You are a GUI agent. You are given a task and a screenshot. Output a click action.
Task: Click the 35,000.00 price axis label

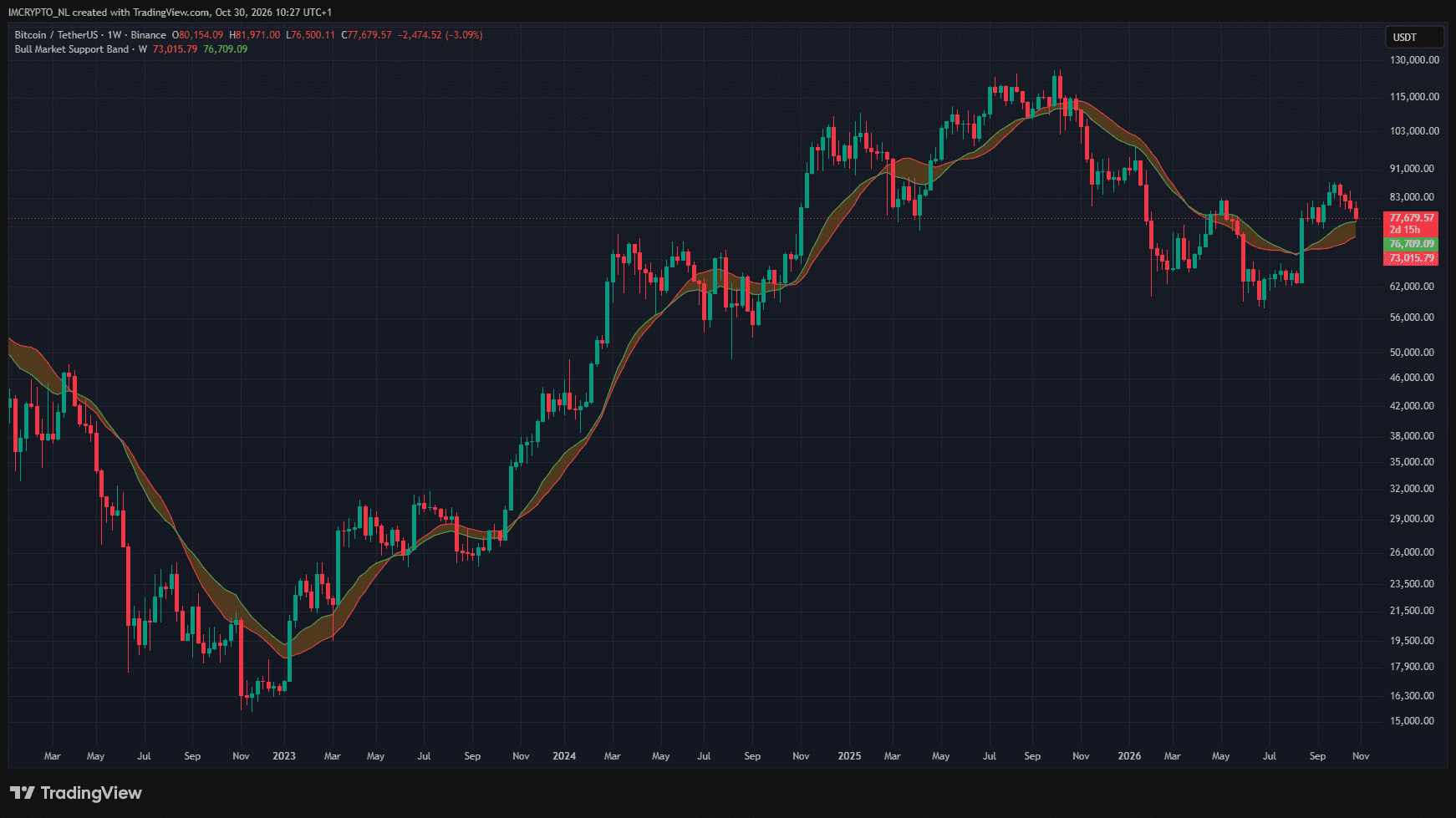pyautogui.click(x=1412, y=462)
